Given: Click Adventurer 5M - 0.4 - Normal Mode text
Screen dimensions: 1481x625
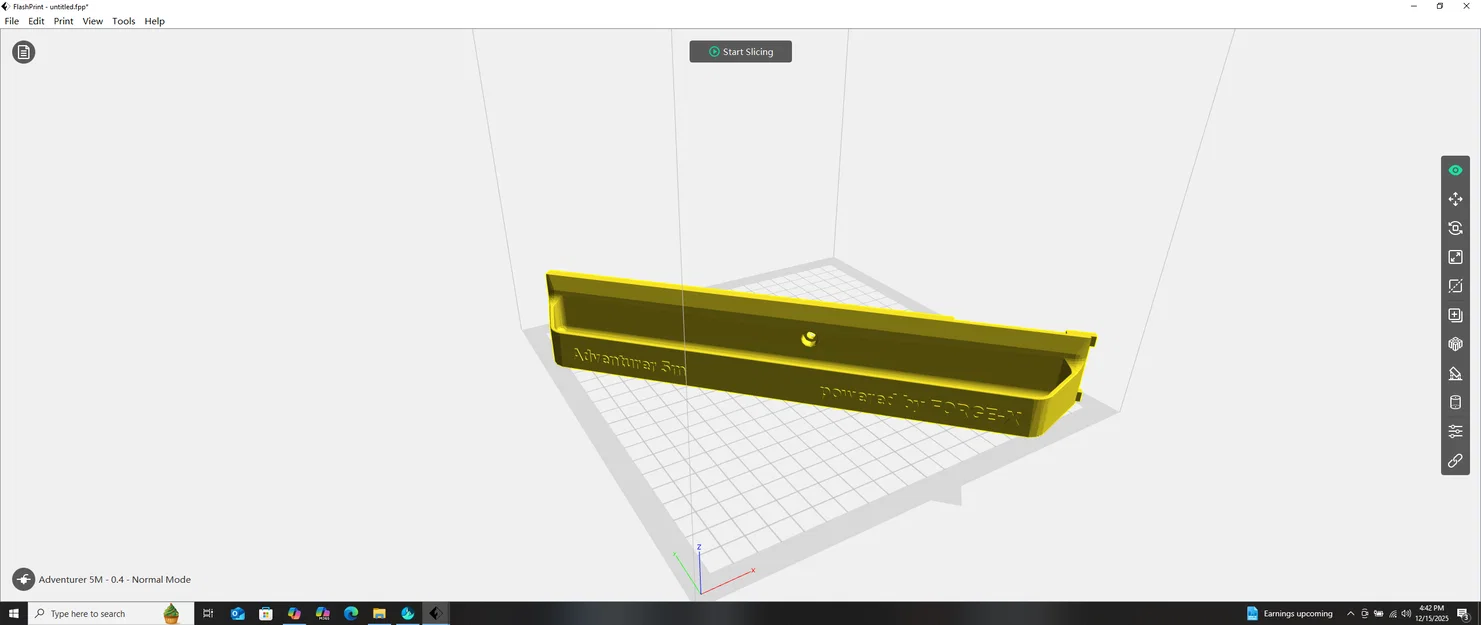Looking at the screenshot, I should point(115,580).
